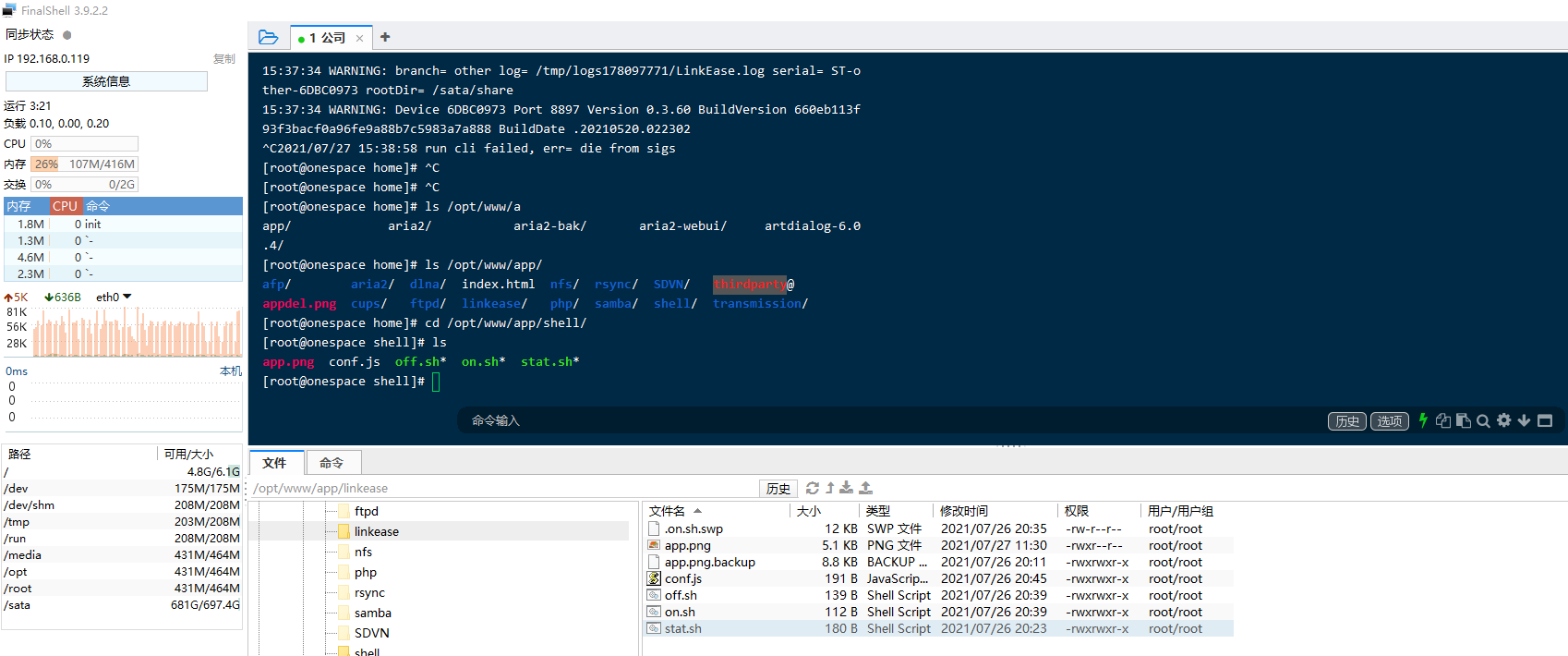
Task: Select the 内存 process sort tab
Action: click(x=26, y=206)
